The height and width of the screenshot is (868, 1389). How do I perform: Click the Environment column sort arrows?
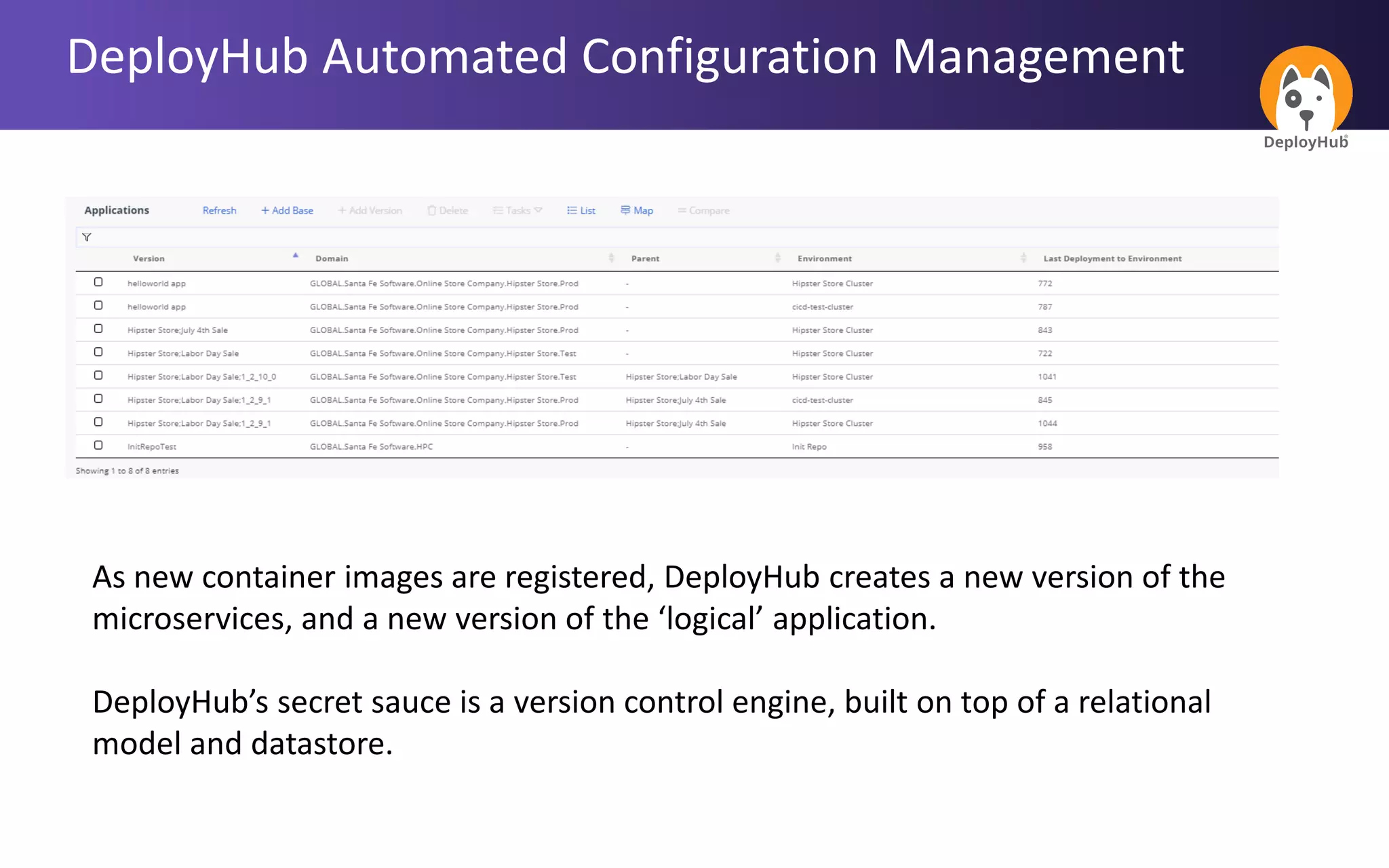[1023, 258]
